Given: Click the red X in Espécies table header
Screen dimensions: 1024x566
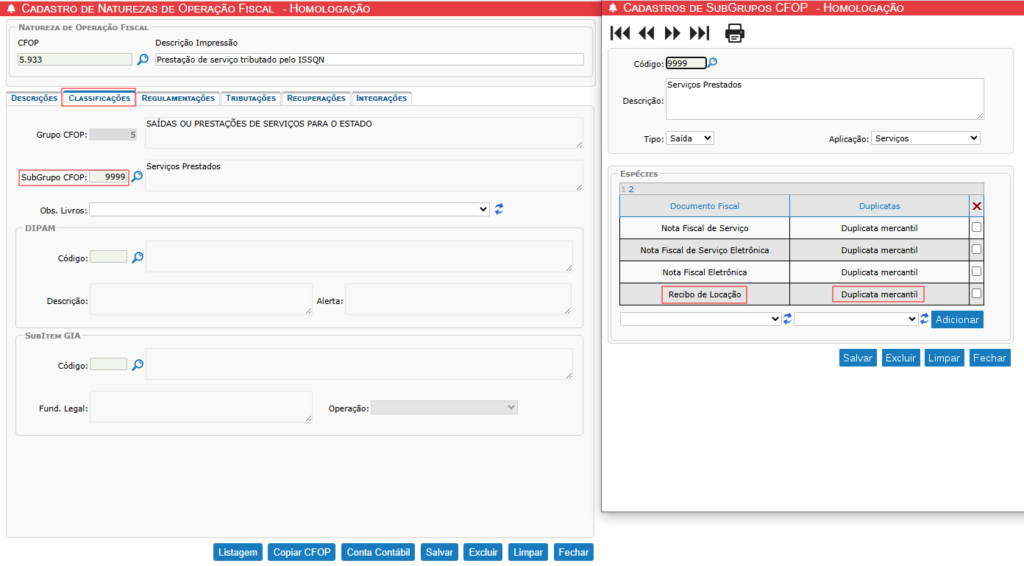Looking at the screenshot, I should point(976,206).
